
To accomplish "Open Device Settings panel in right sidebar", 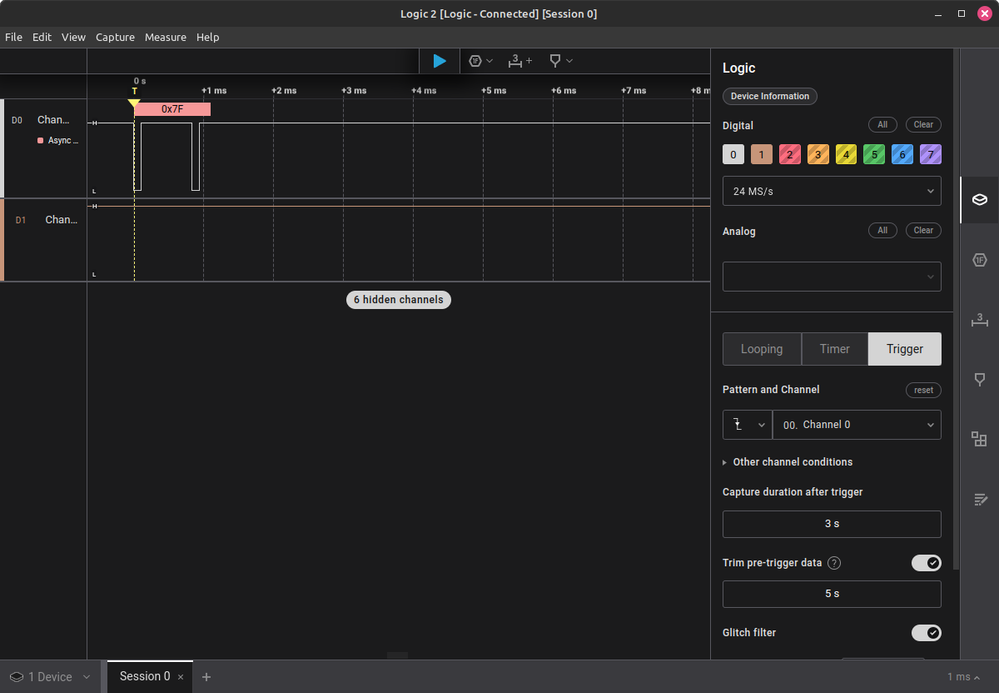I will pos(979,200).
